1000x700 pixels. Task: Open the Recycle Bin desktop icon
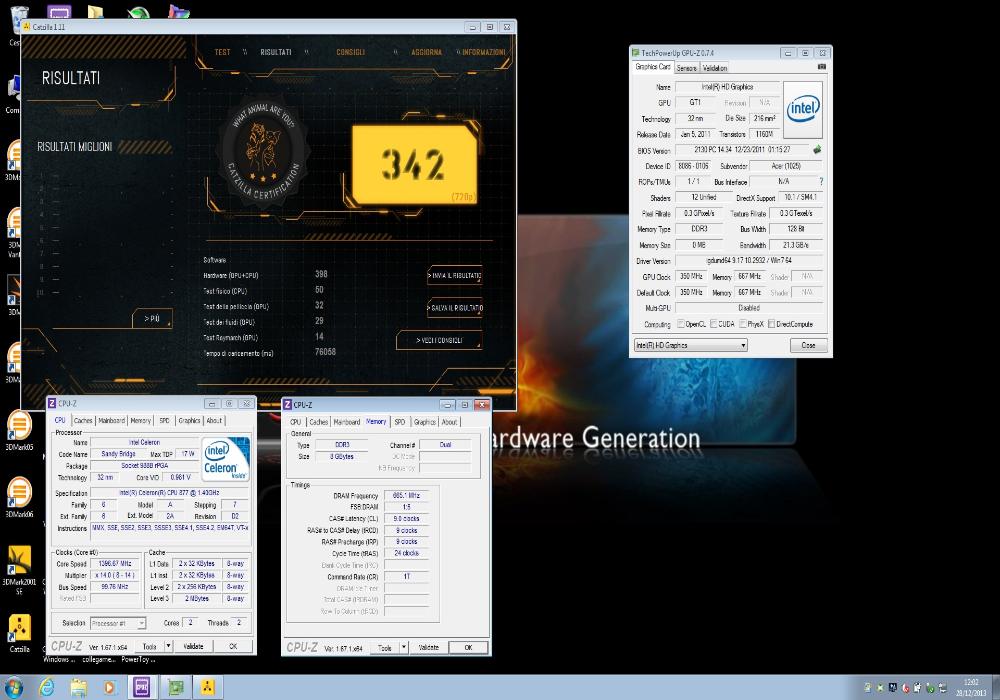pos(19,19)
